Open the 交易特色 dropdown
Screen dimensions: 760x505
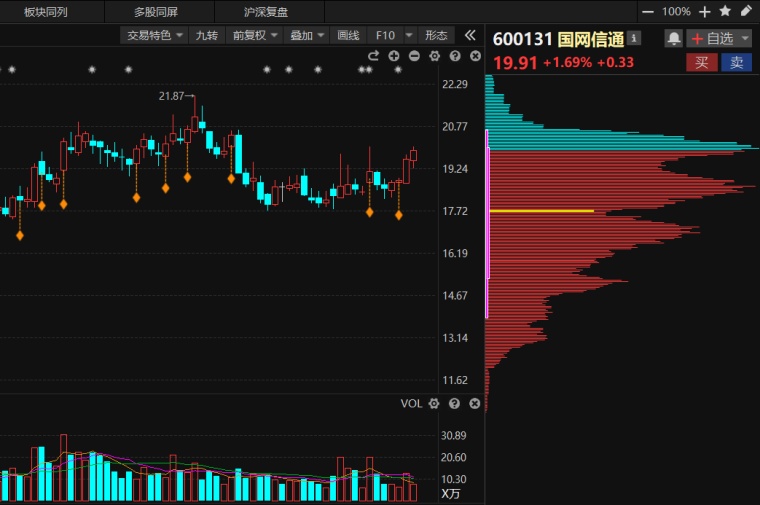[x=155, y=35]
